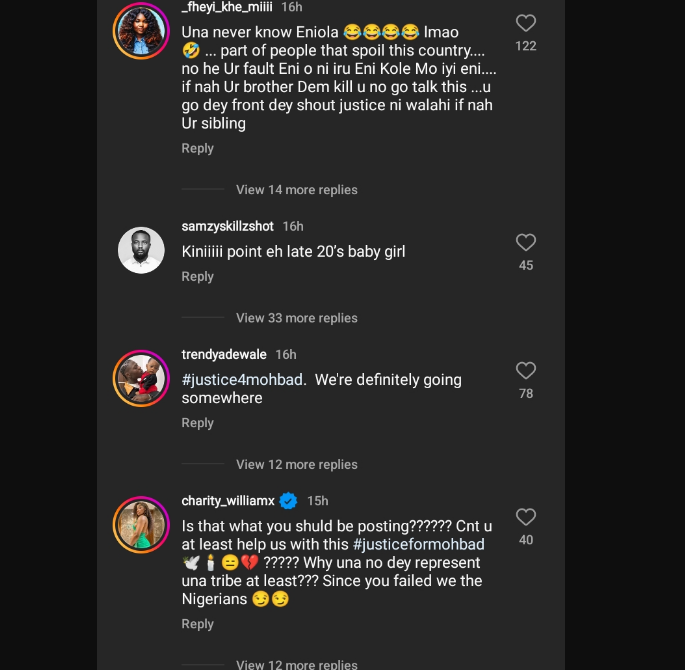
Task: Reply to _fheyi_khe_miiii's comment
Action: pos(197,148)
